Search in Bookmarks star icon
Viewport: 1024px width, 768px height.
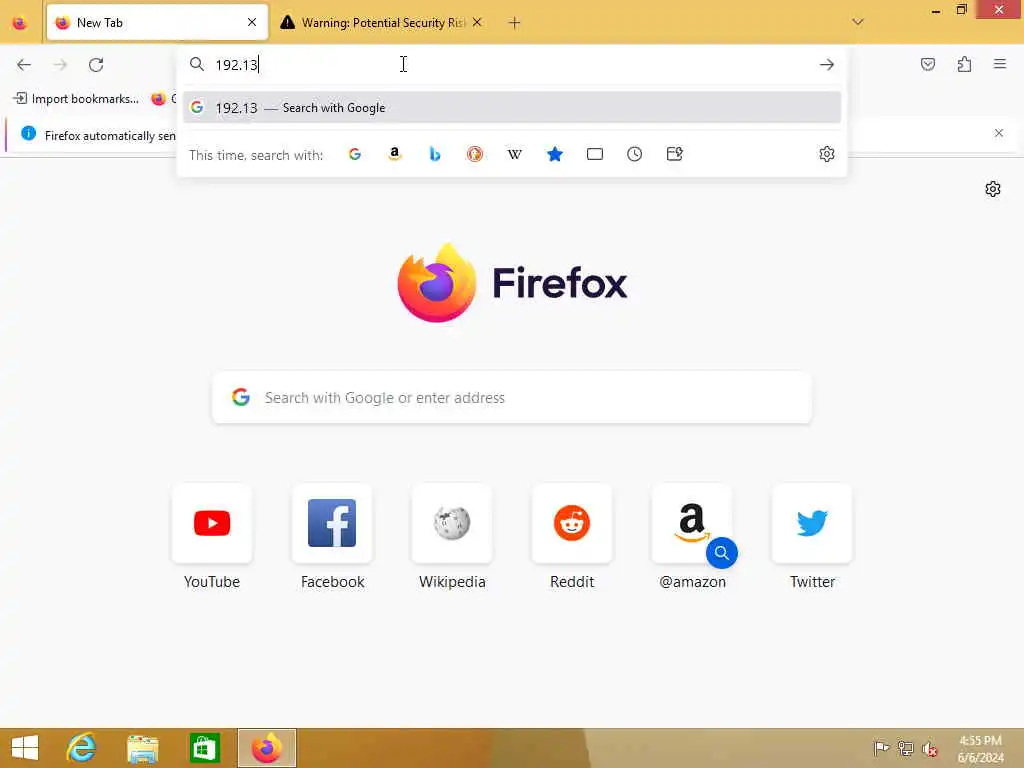pos(554,154)
